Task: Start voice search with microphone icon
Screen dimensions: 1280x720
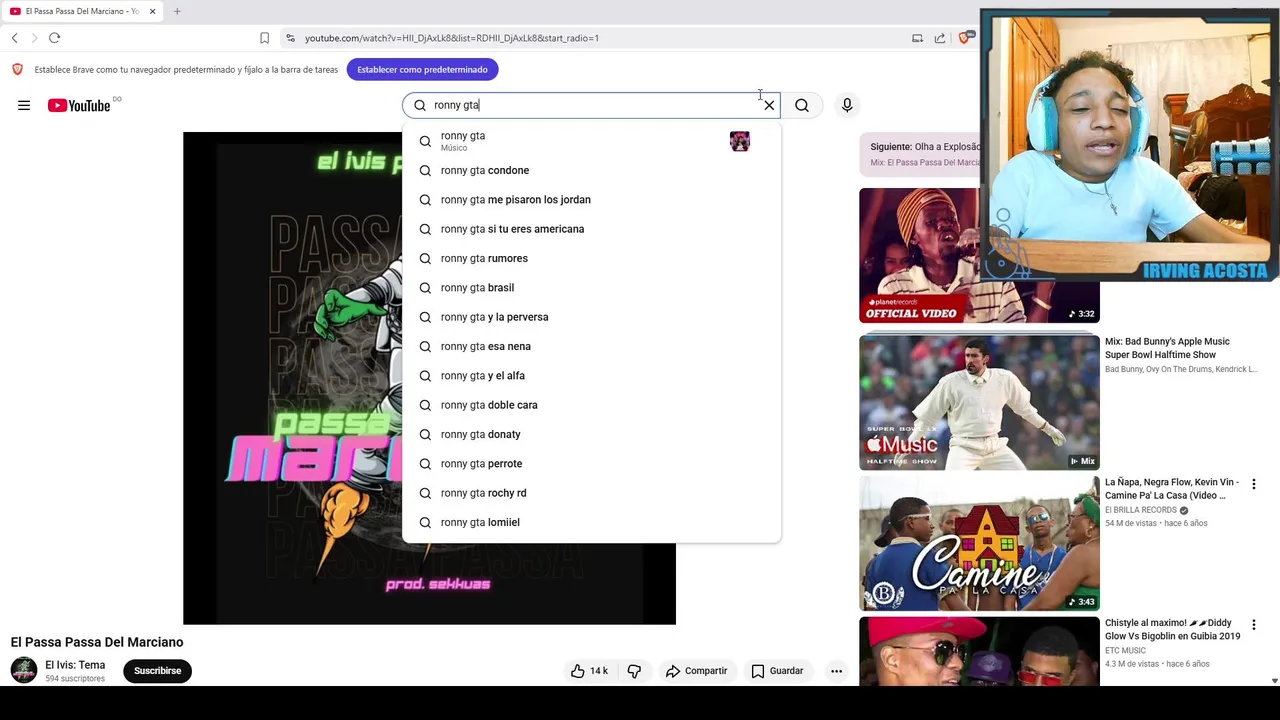Action: click(x=847, y=105)
